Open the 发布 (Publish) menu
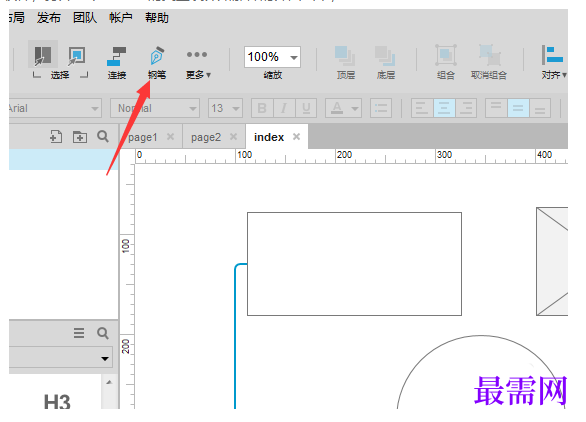 pos(49,18)
